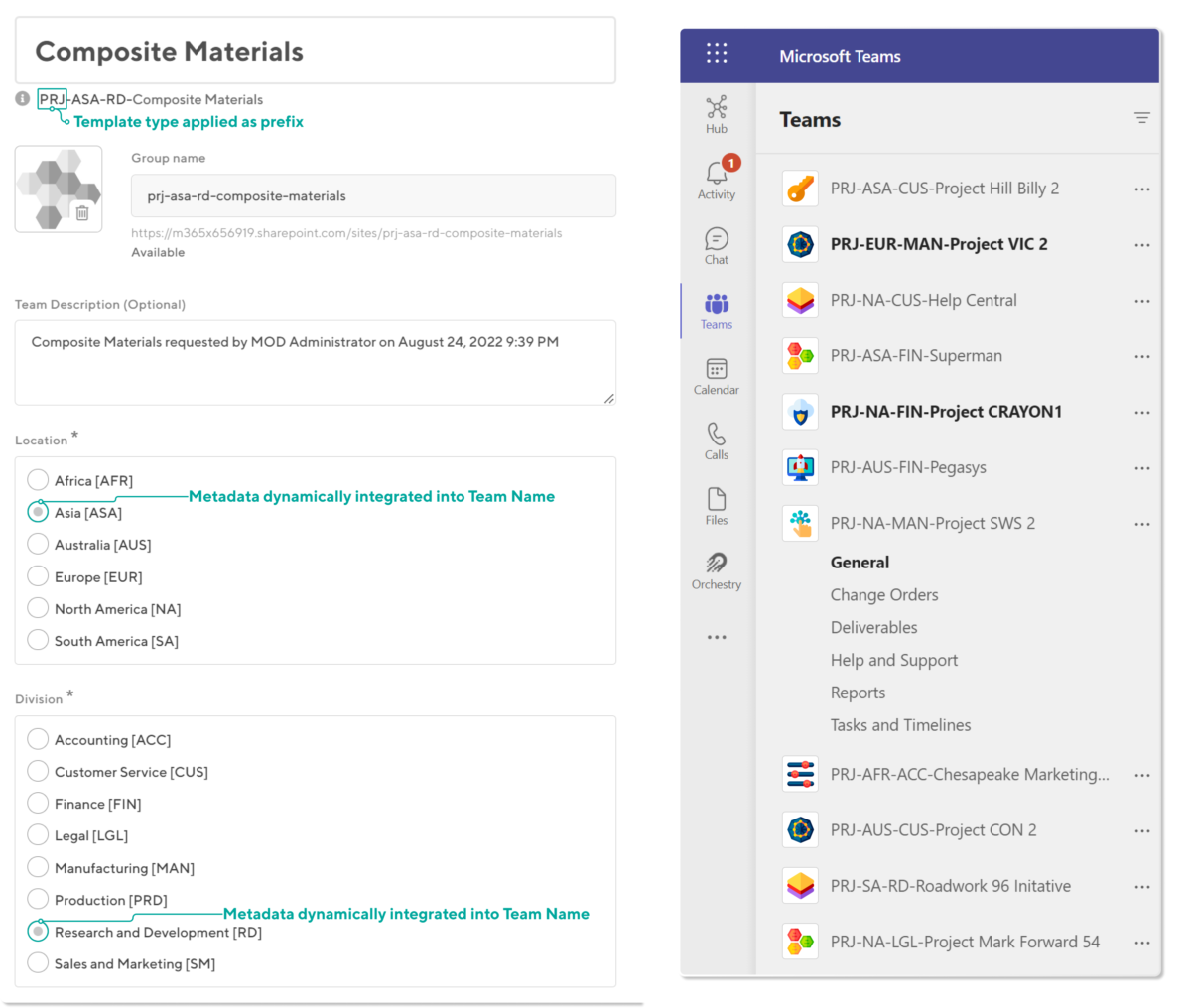Open the Reports channel
This screenshot has width=1191, height=1008.
[858, 692]
